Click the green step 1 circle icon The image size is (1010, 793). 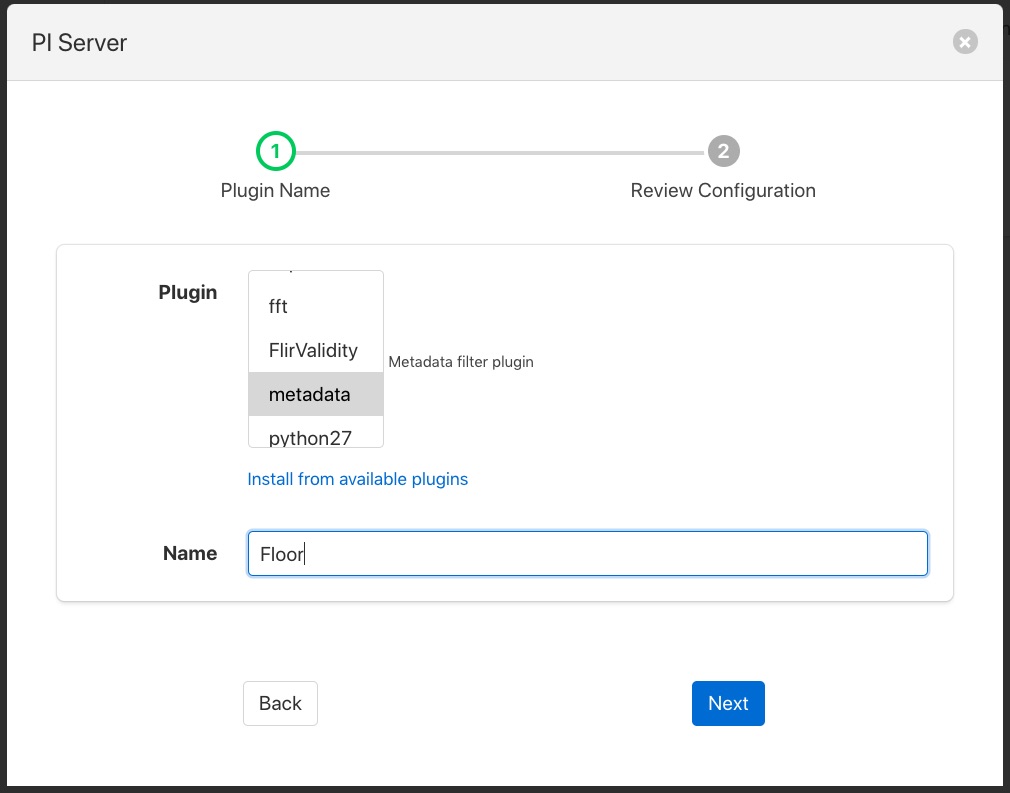tap(275, 151)
